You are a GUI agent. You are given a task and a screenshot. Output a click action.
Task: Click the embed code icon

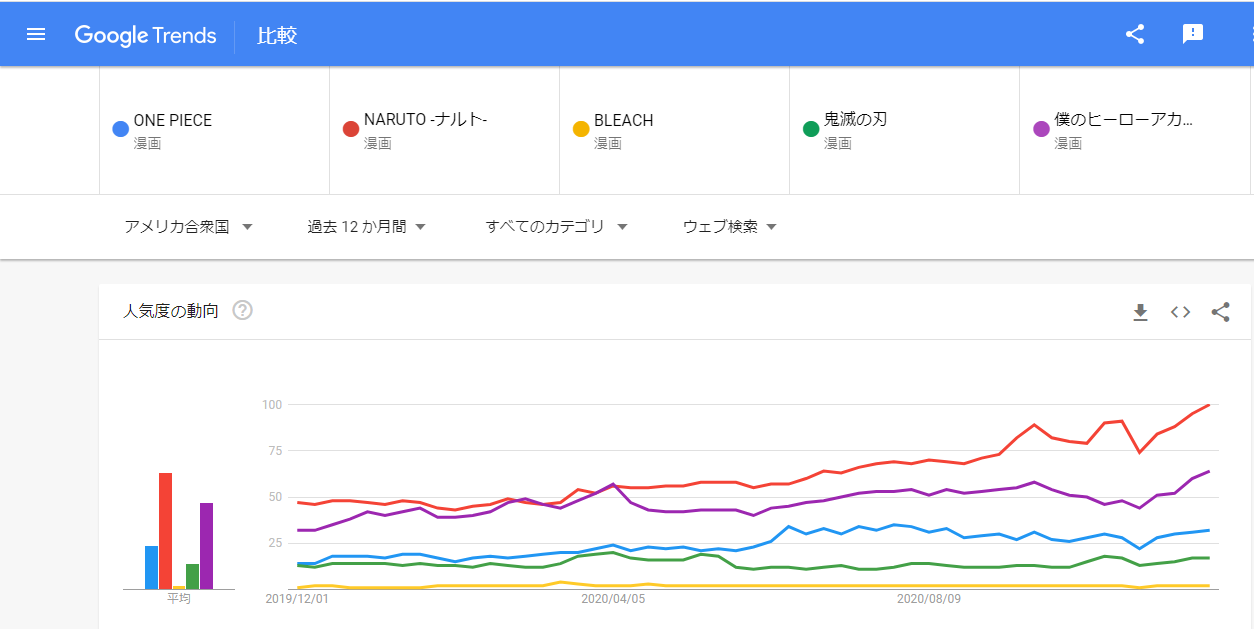(x=1180, y=312)
